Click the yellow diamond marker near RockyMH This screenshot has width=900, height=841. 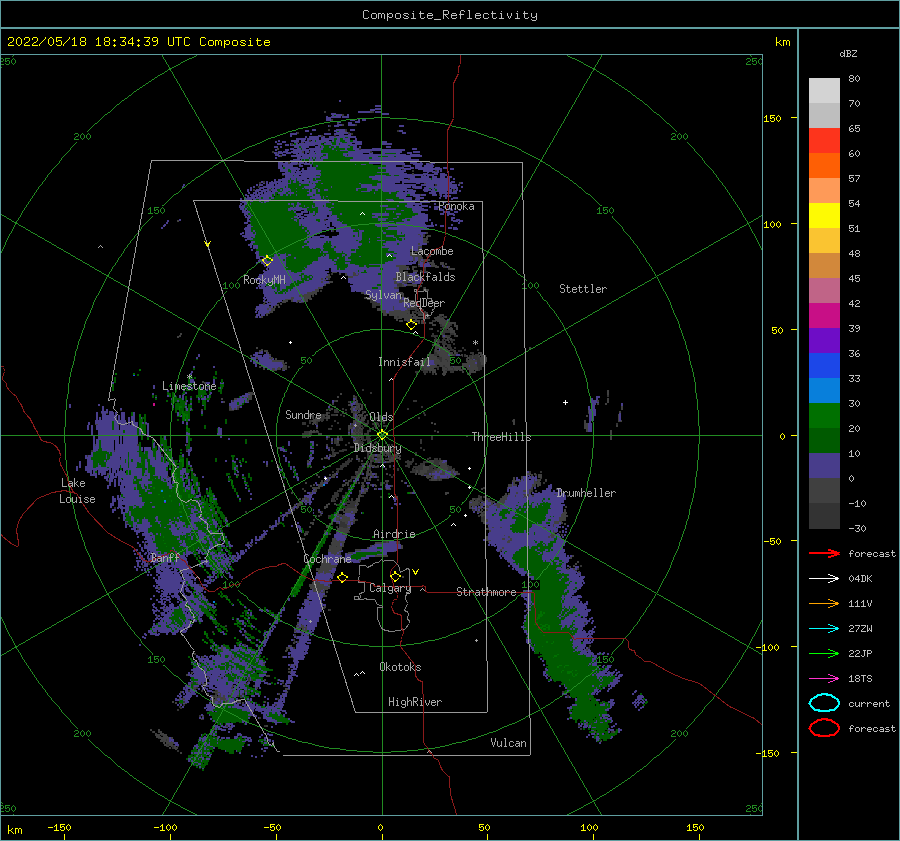pos(267,261)
